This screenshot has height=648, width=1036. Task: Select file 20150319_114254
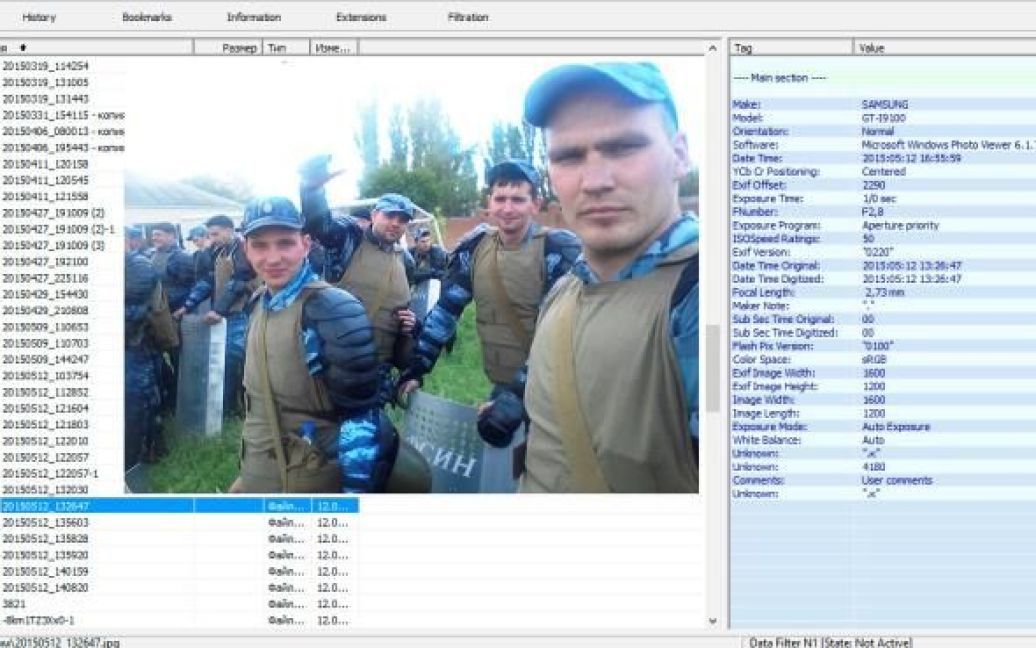45,66
